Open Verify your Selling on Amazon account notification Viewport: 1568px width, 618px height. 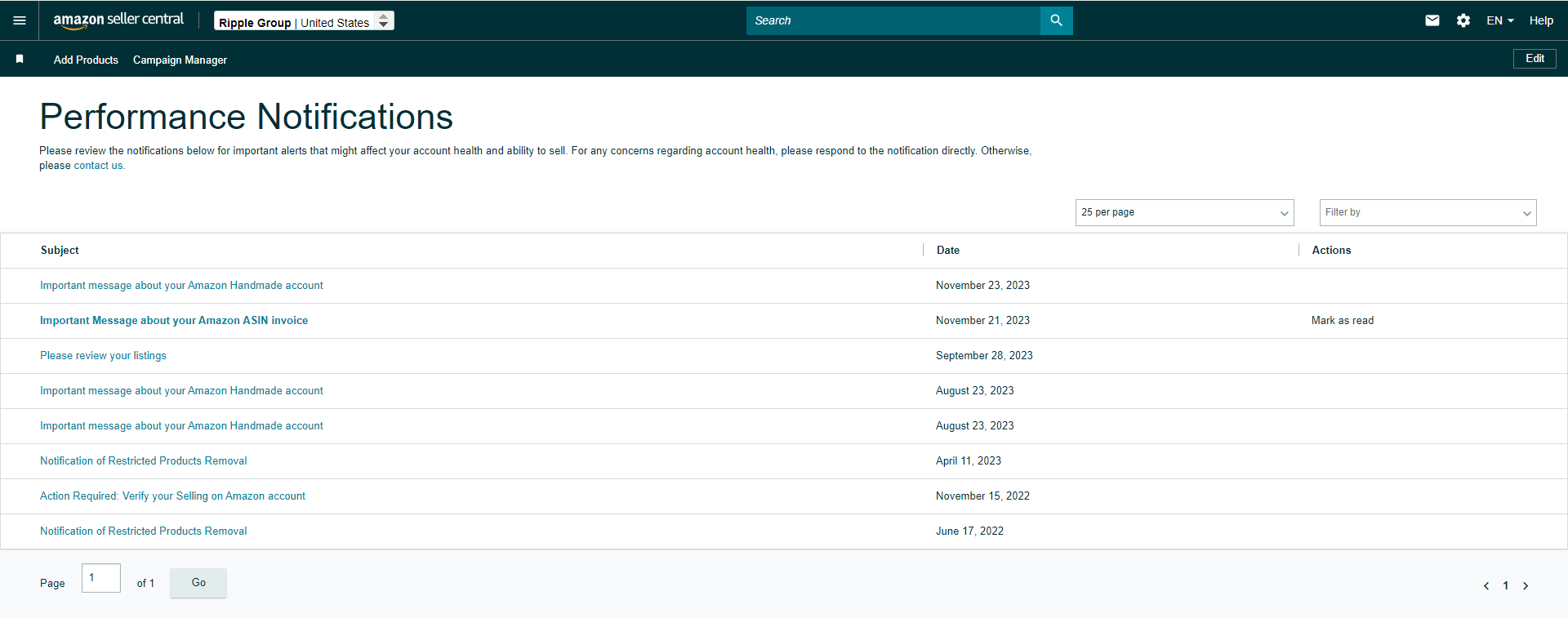(x=172, y=496)
